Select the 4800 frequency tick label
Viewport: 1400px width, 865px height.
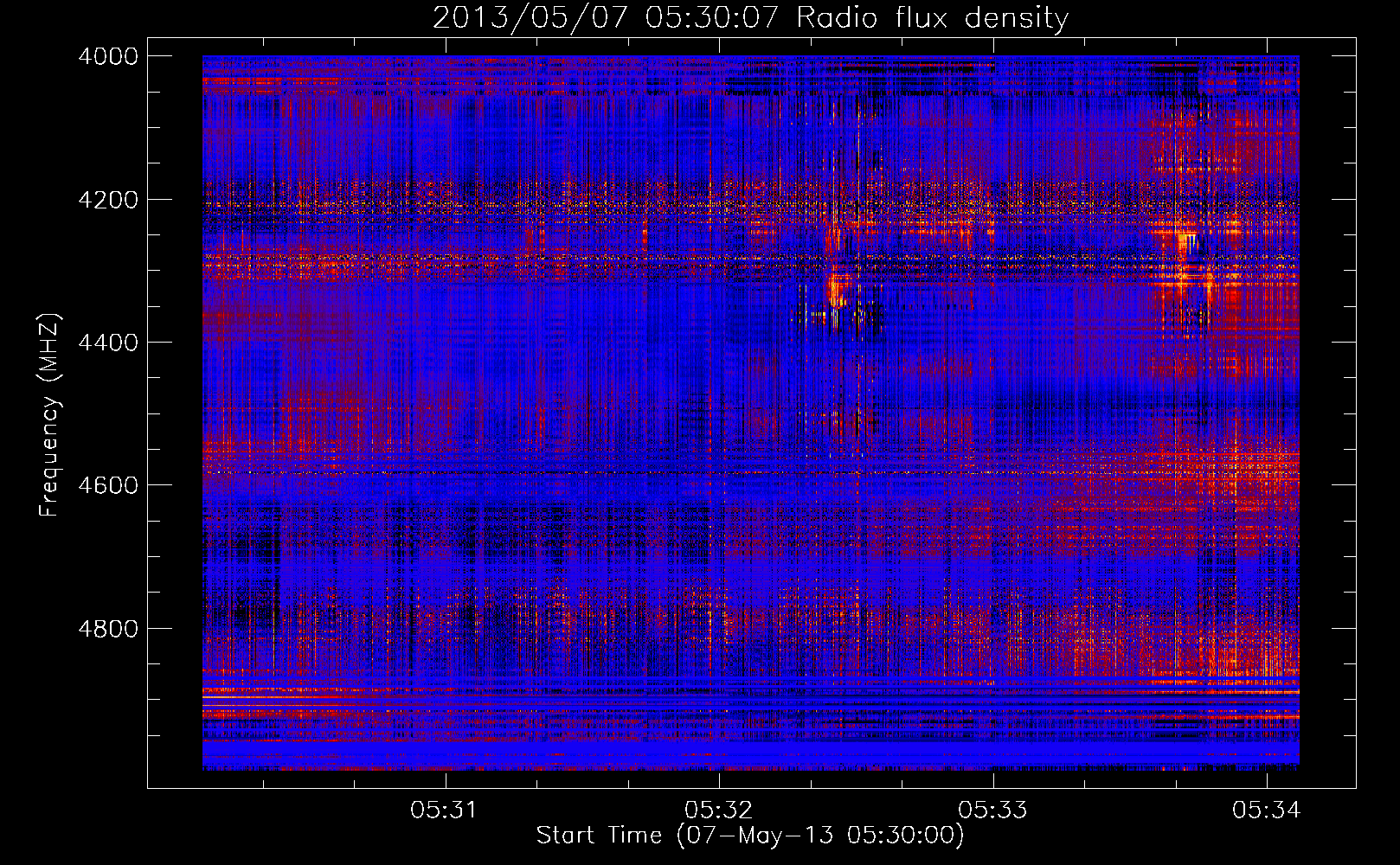point(108,629)
